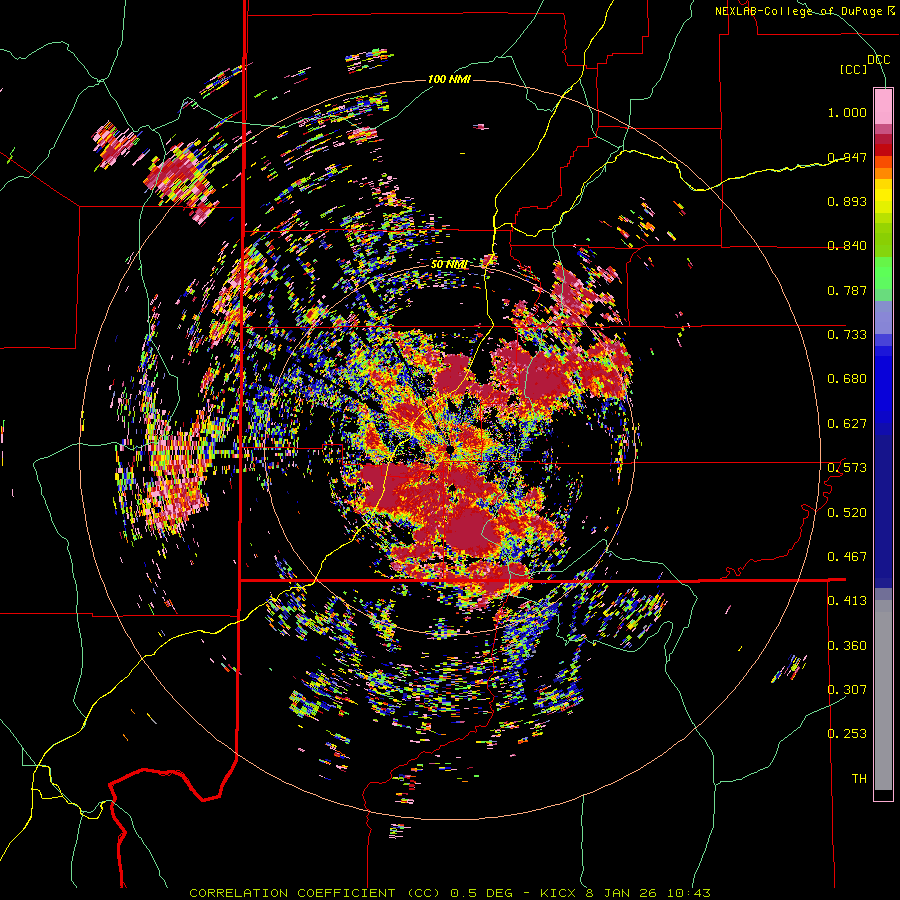Click the TH label below the scale values
900x900 pixels.
coord(859,779)
